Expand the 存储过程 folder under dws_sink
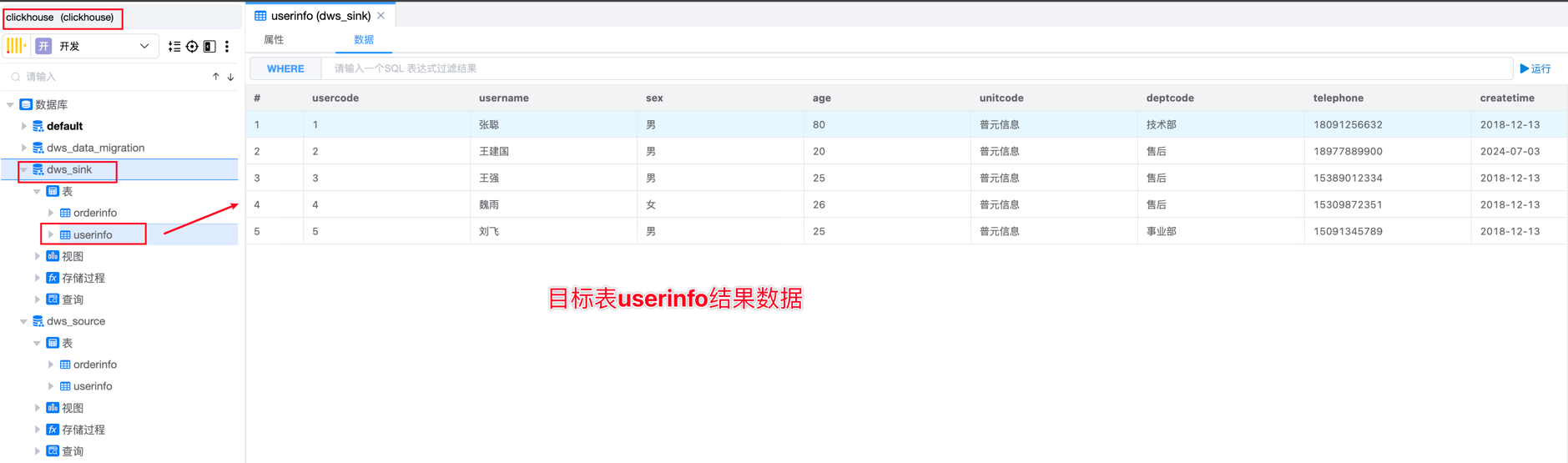The width and height of the screenshot is (1568, 463). pos(37,279)
